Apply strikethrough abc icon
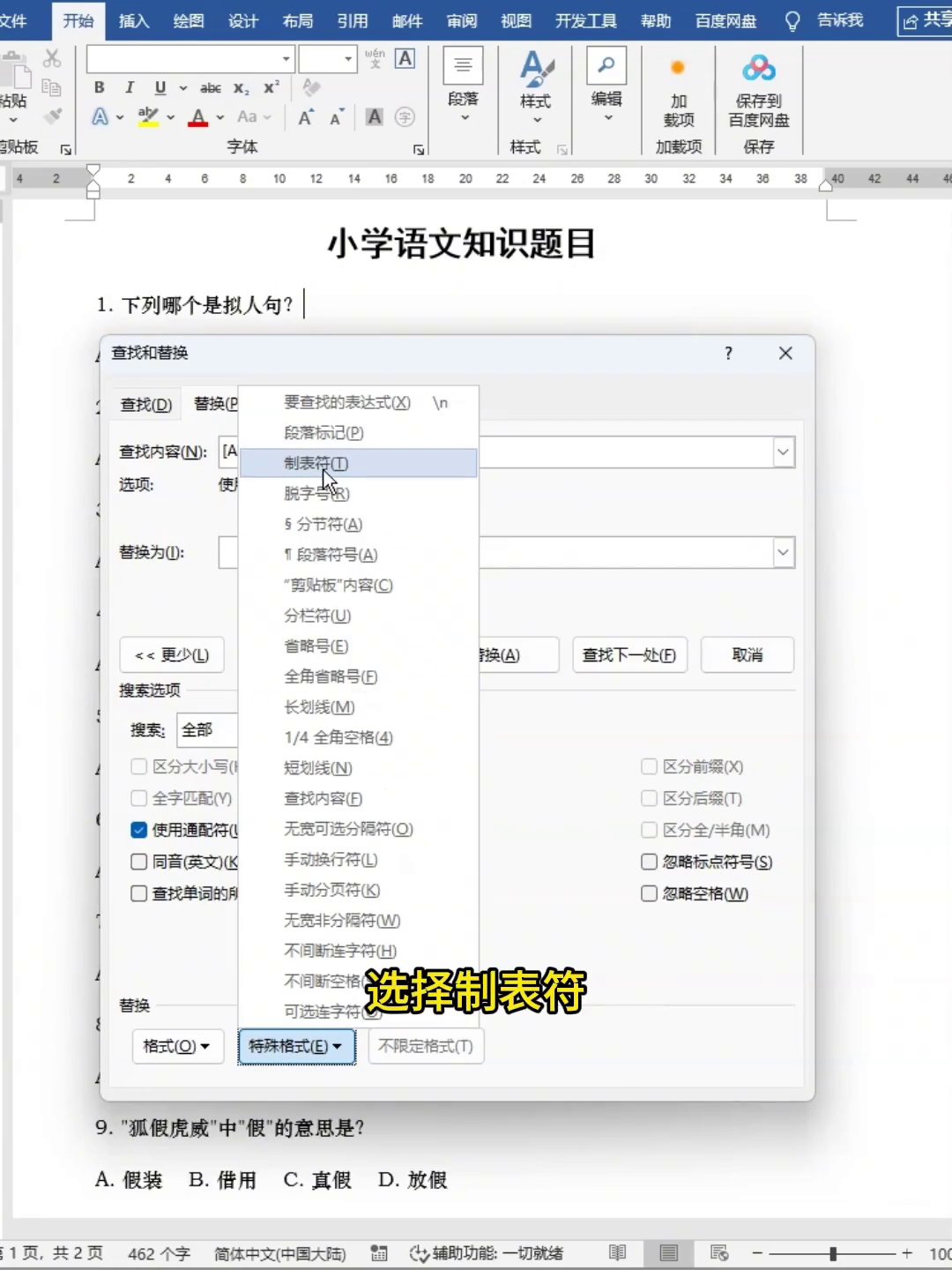The image size is (952, 1270). pyautogui.click(x=211, y=87)
